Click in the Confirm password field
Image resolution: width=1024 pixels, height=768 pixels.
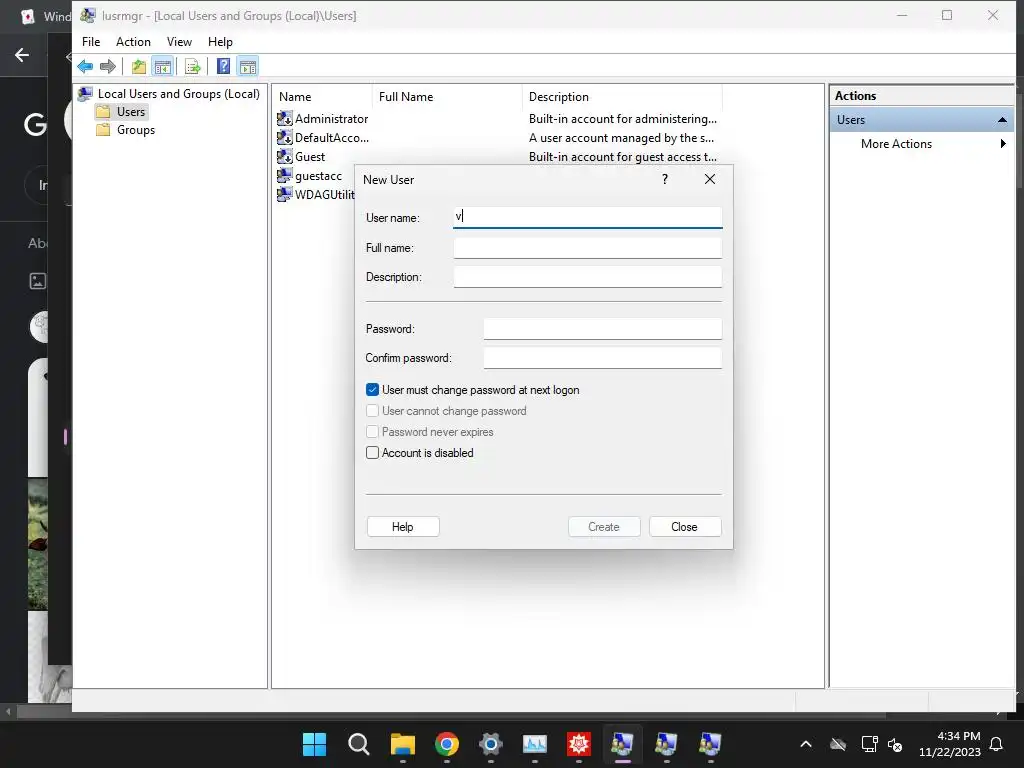(x=603, y=358)
